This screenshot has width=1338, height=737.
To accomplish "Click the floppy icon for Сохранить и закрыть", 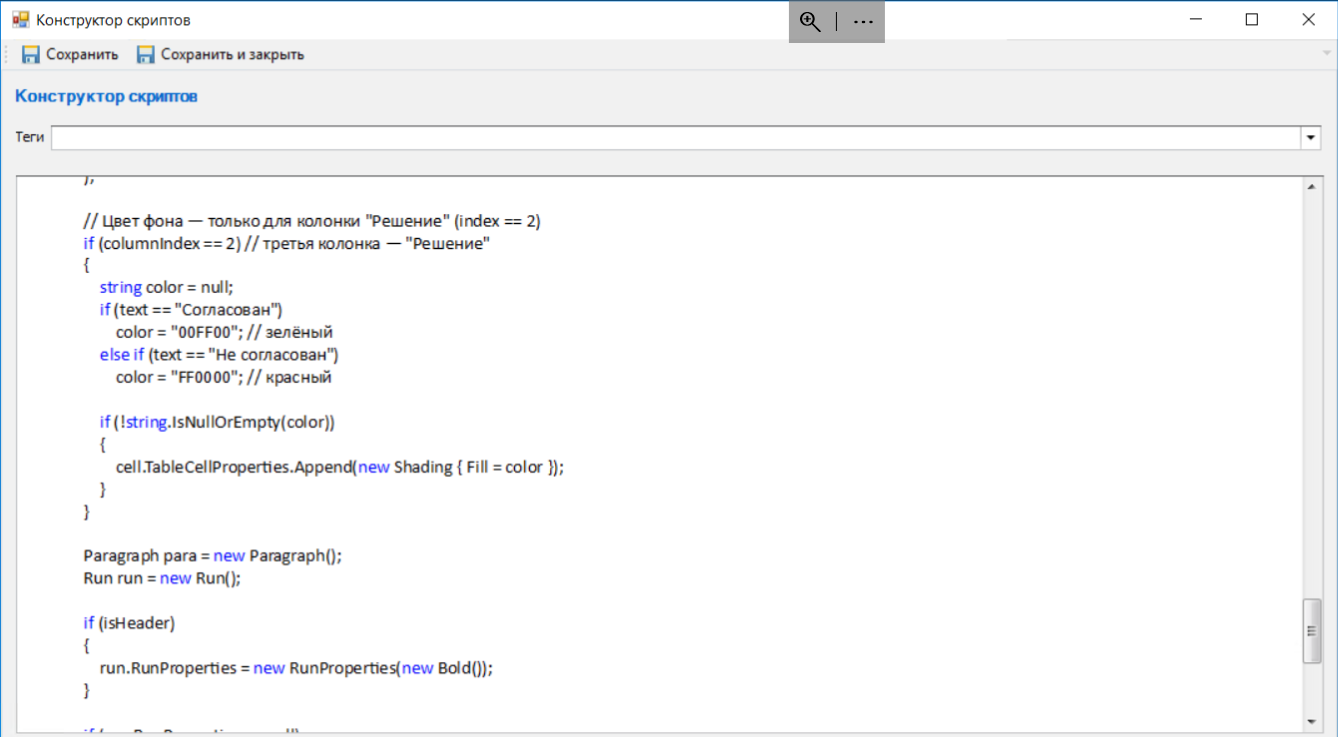I will click(146, 55).
